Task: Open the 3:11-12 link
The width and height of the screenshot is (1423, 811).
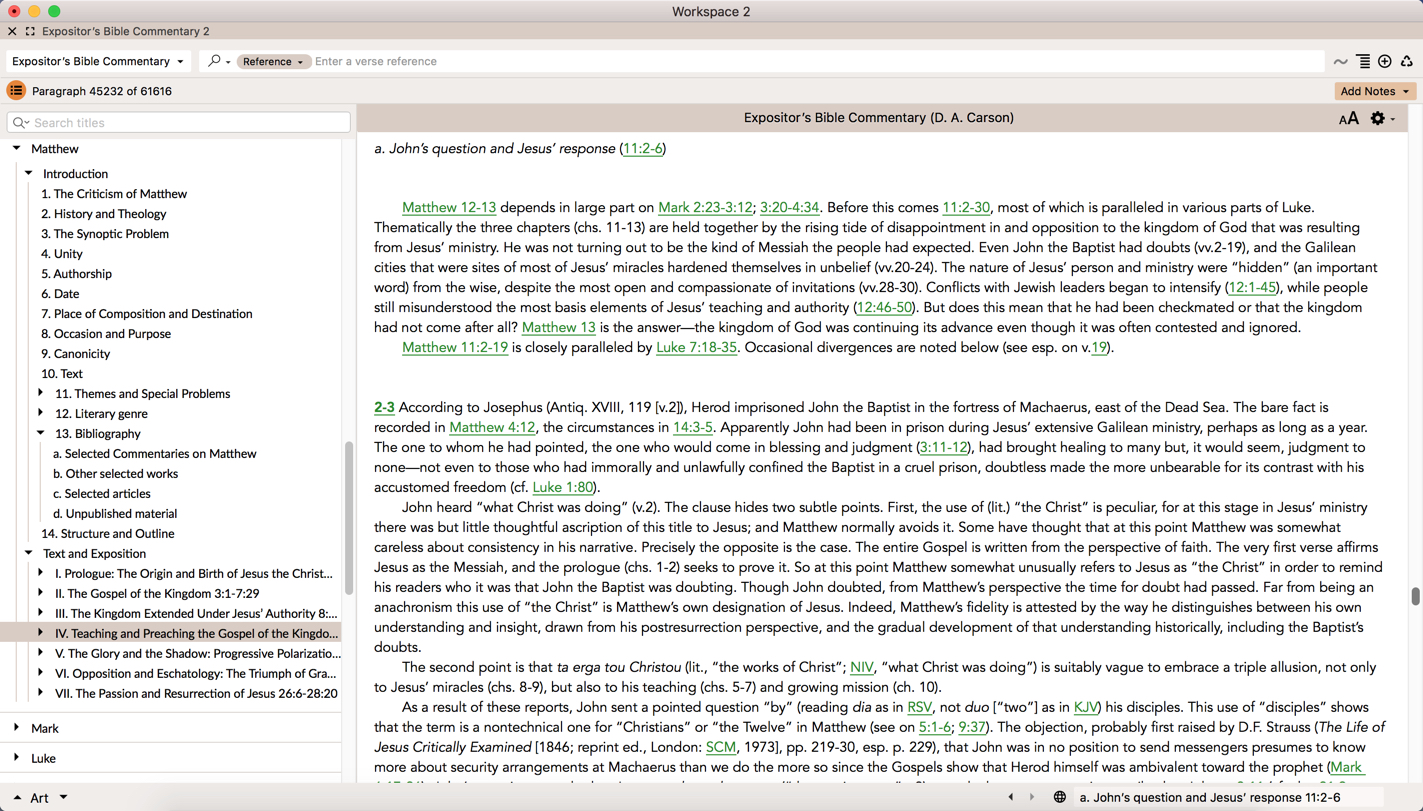Action: [943, 448]
